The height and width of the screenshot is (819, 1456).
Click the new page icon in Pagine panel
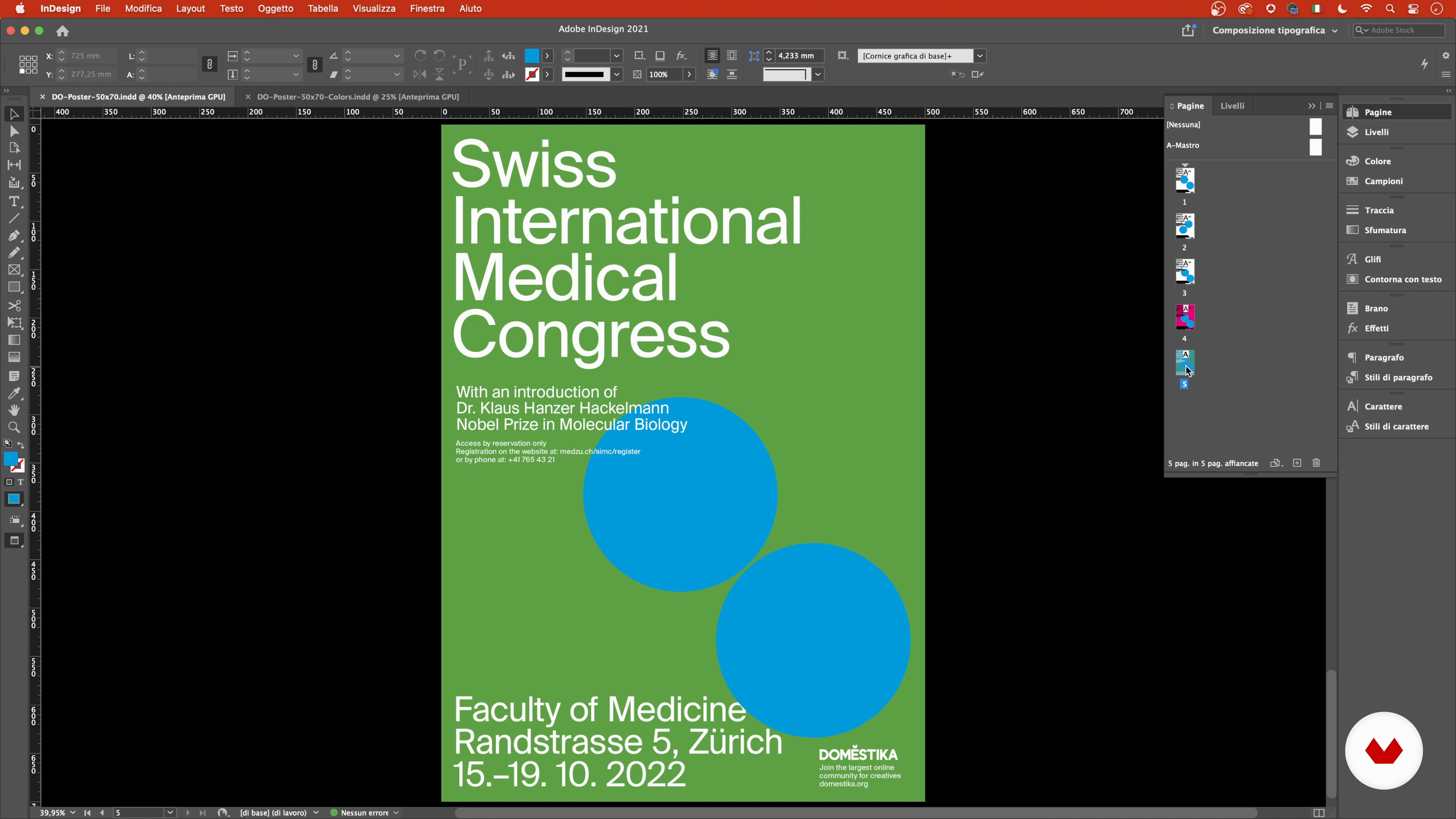(1297, 463)
